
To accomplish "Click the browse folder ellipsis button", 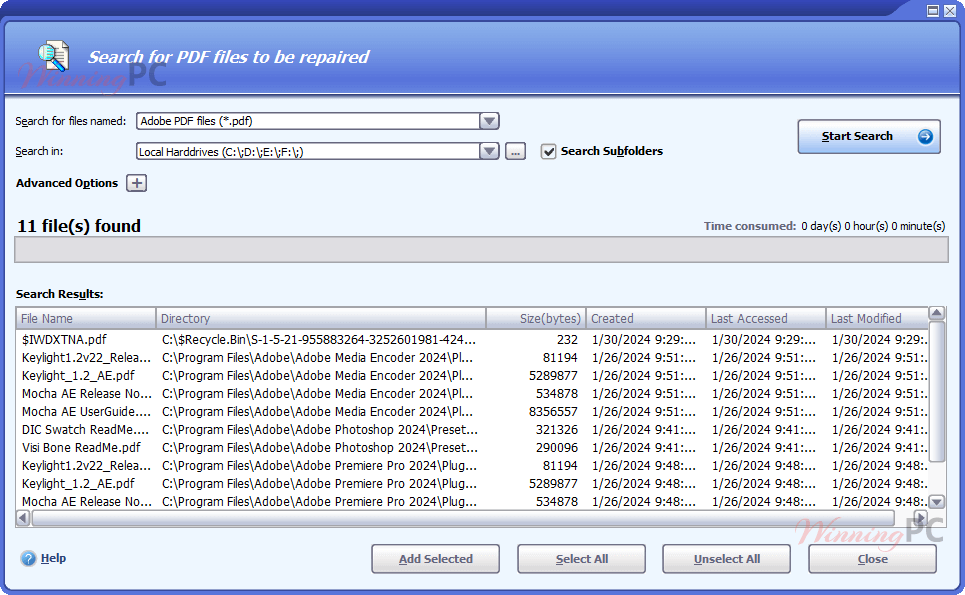I will coord(515,151).
